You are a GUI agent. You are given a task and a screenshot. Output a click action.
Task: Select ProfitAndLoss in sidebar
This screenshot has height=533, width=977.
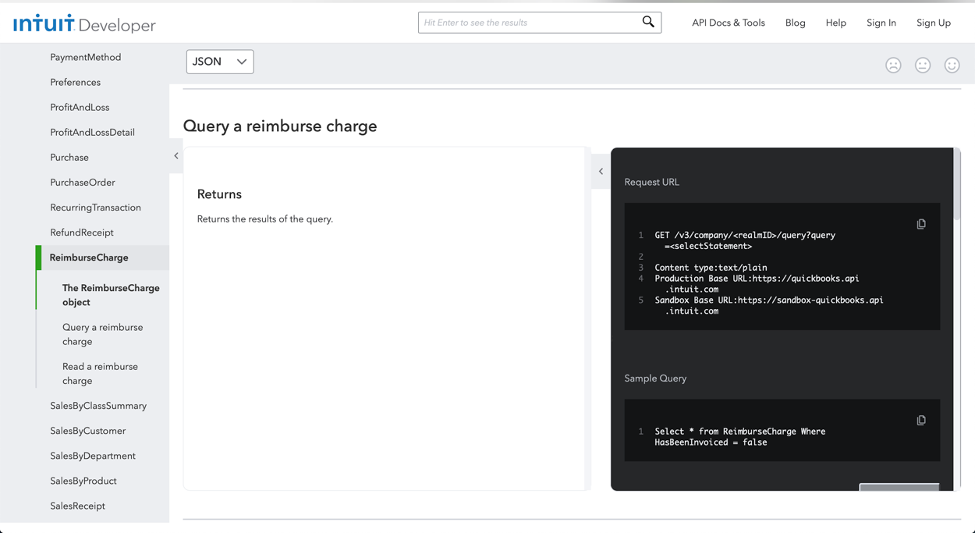pyautogui.click(x=79, y=107)
